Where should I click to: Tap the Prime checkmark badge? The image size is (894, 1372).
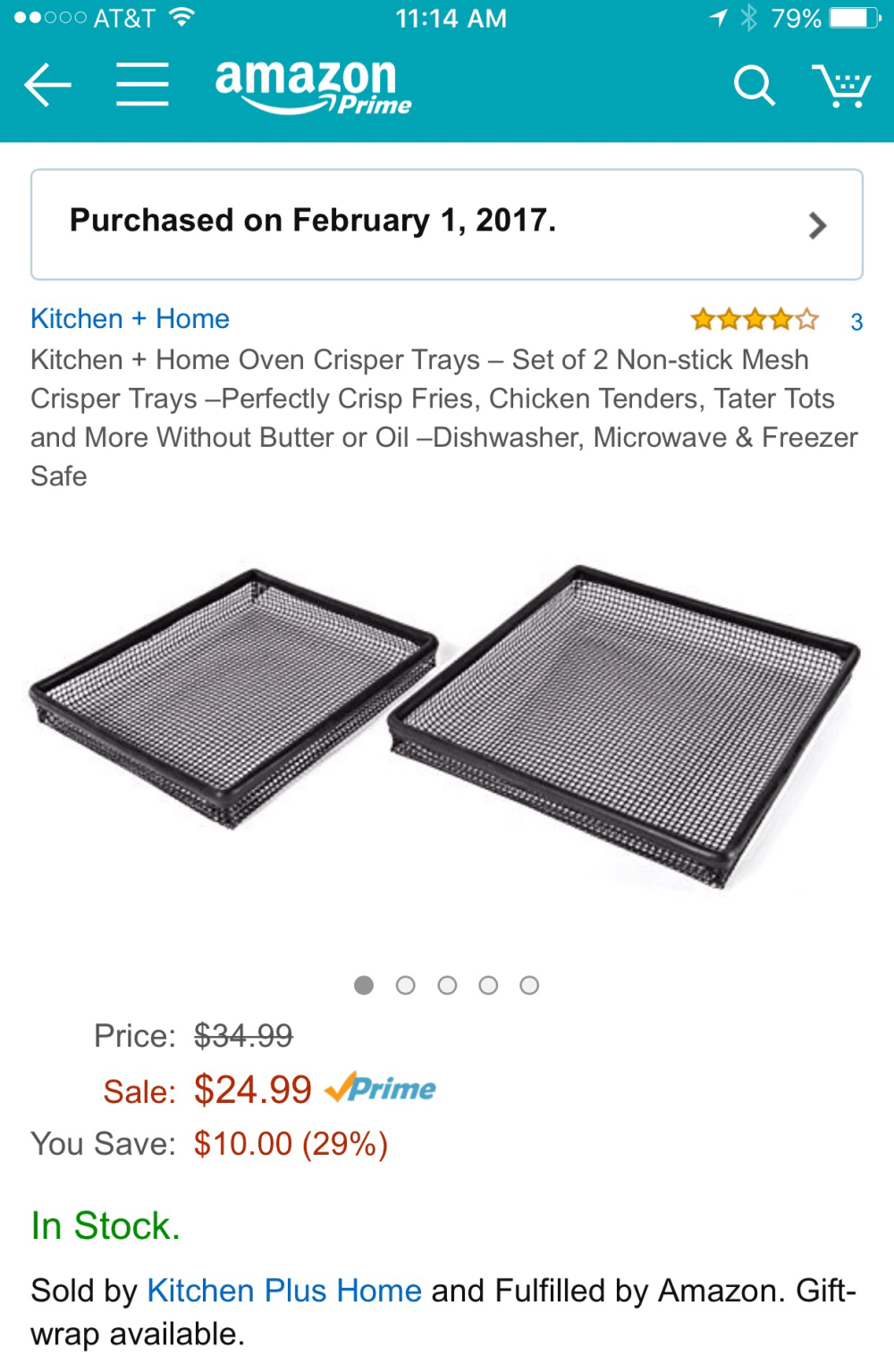(380, 1088)
